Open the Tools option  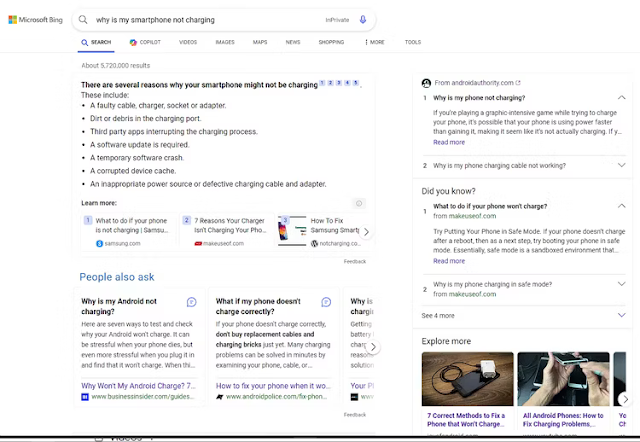pos(413,42)
